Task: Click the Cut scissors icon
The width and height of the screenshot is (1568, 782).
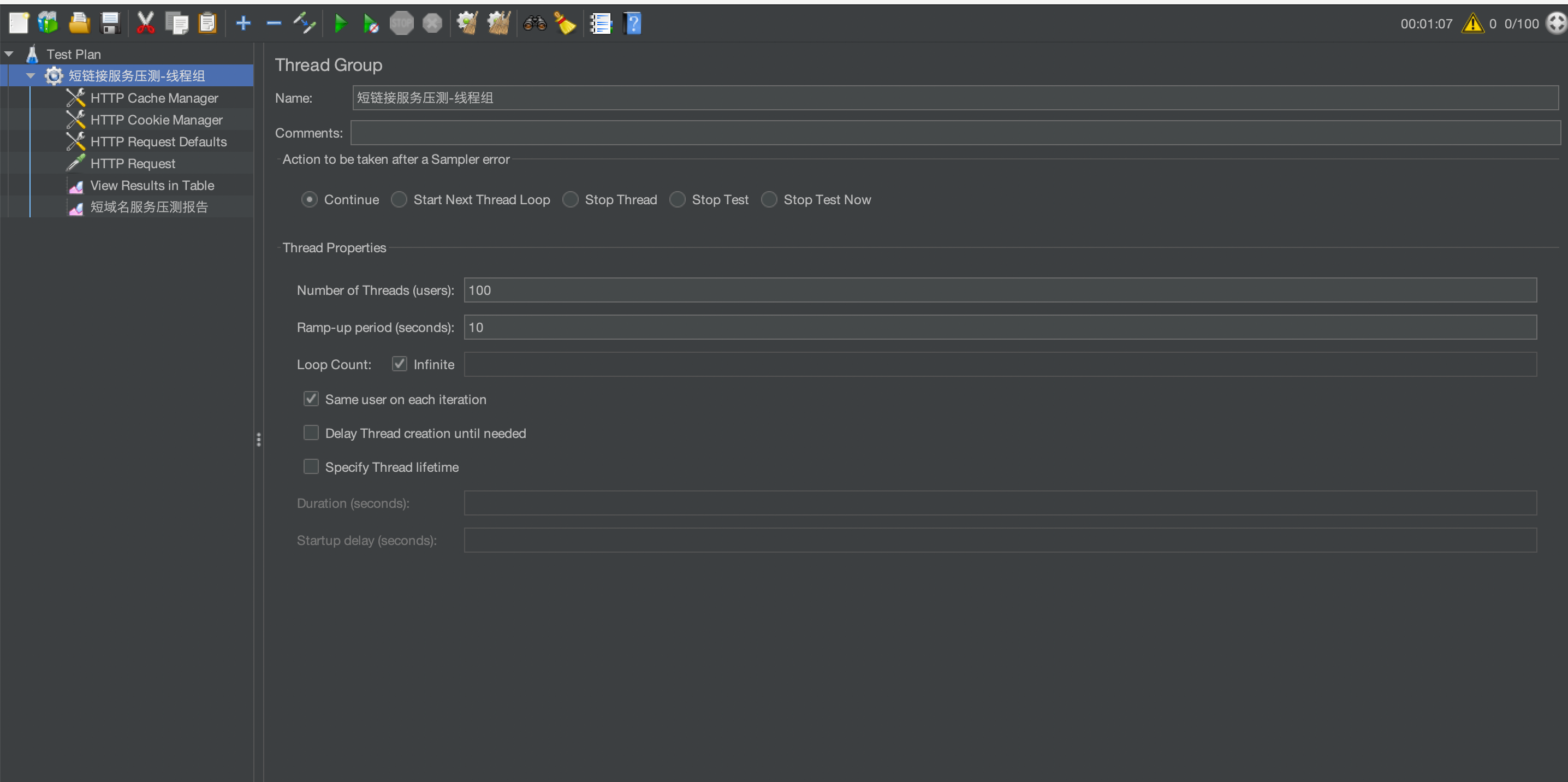Action: [x=145, y=23]
